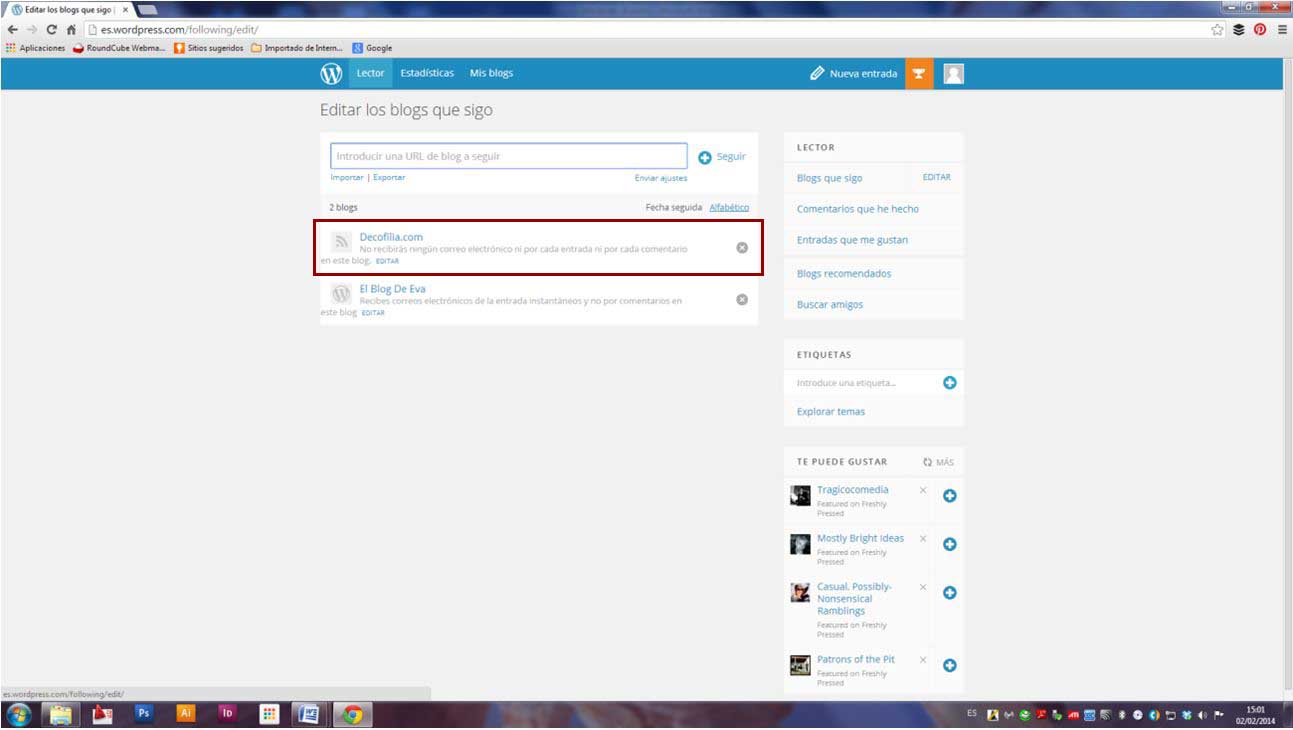This screenshot has height=730, width=1293.
Task: Open the user profile avatar
Action: pos(953,74)
